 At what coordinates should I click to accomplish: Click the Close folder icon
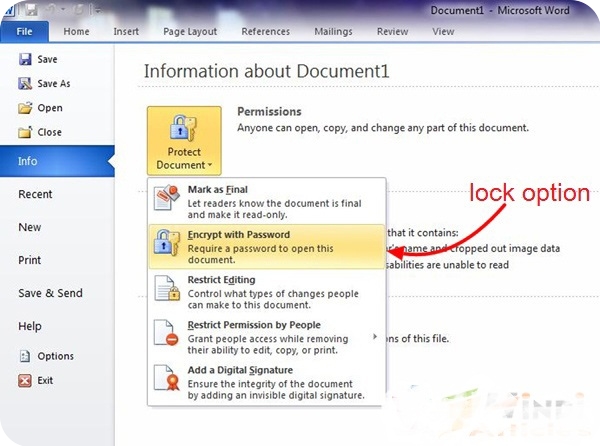pos(25,132)
